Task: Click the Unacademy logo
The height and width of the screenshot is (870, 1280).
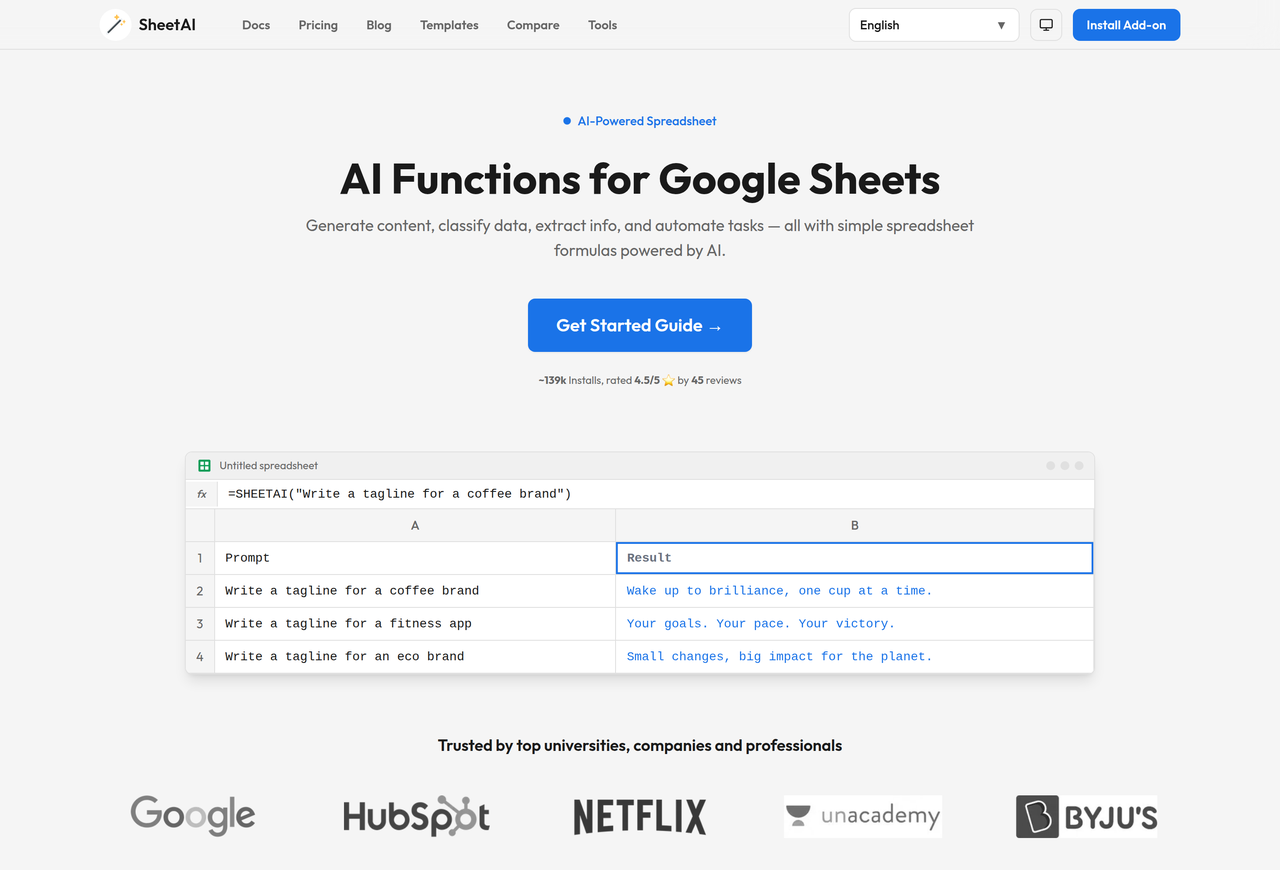Action: pos(863,816)
